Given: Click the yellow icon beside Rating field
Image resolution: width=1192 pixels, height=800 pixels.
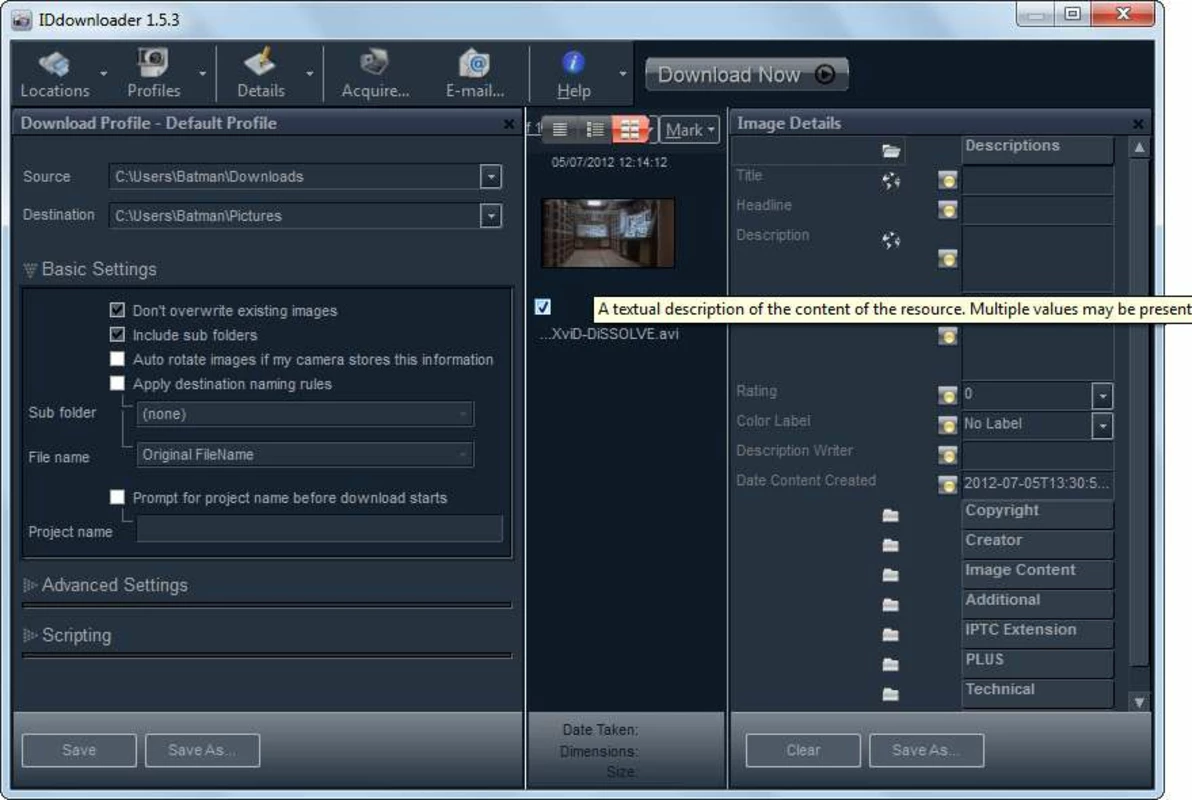Looking at the screenshot, I should click(947, 395).
